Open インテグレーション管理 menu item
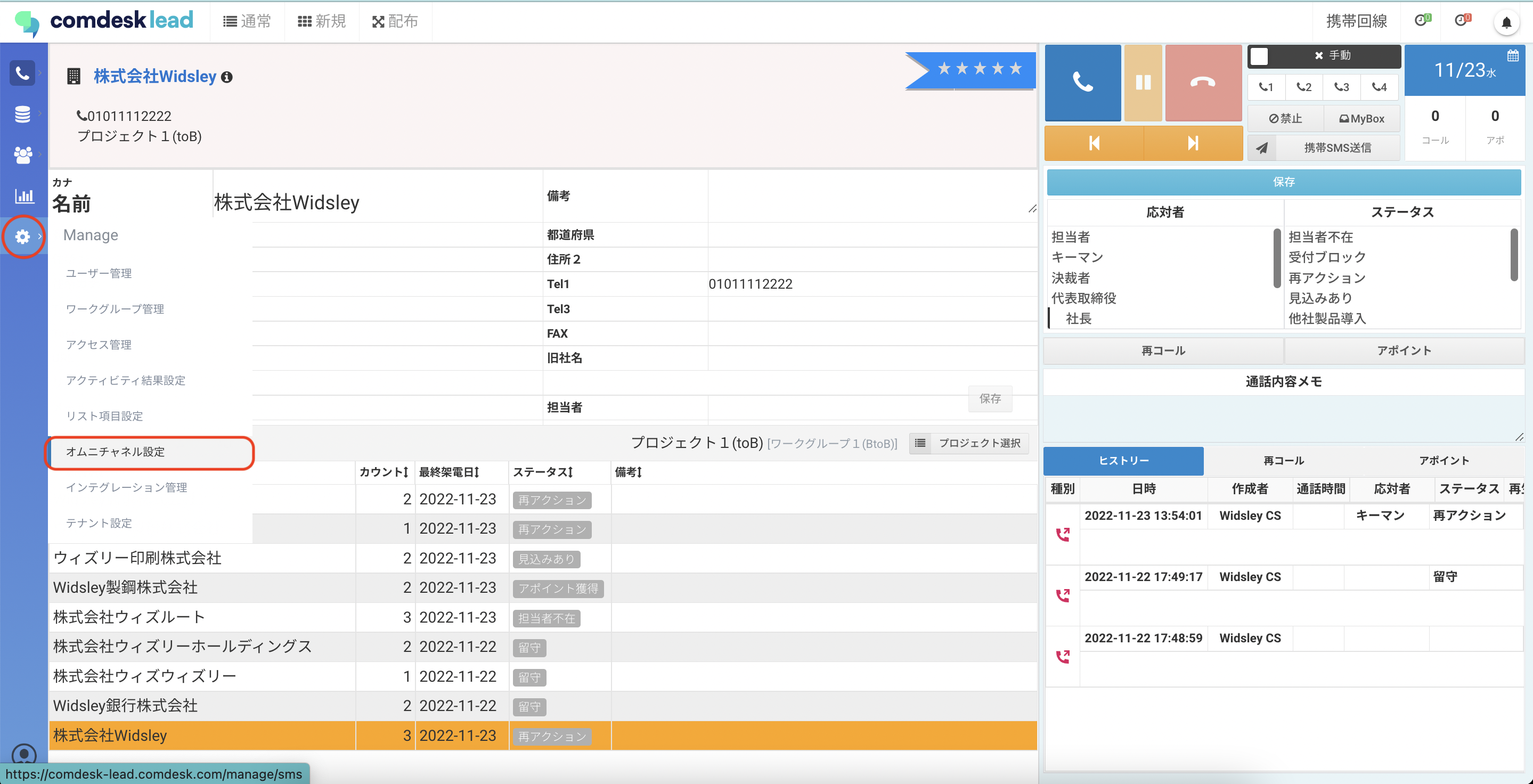 click(126, 487)
